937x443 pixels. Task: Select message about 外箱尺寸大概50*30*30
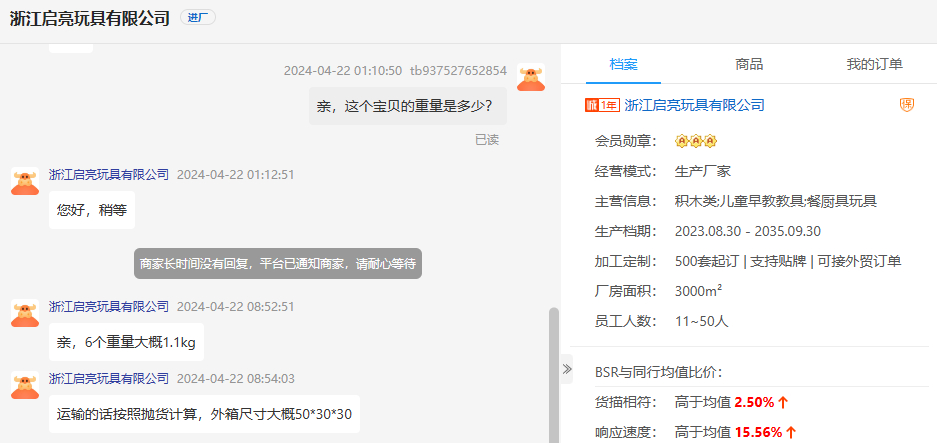click(x=204, y=414)
